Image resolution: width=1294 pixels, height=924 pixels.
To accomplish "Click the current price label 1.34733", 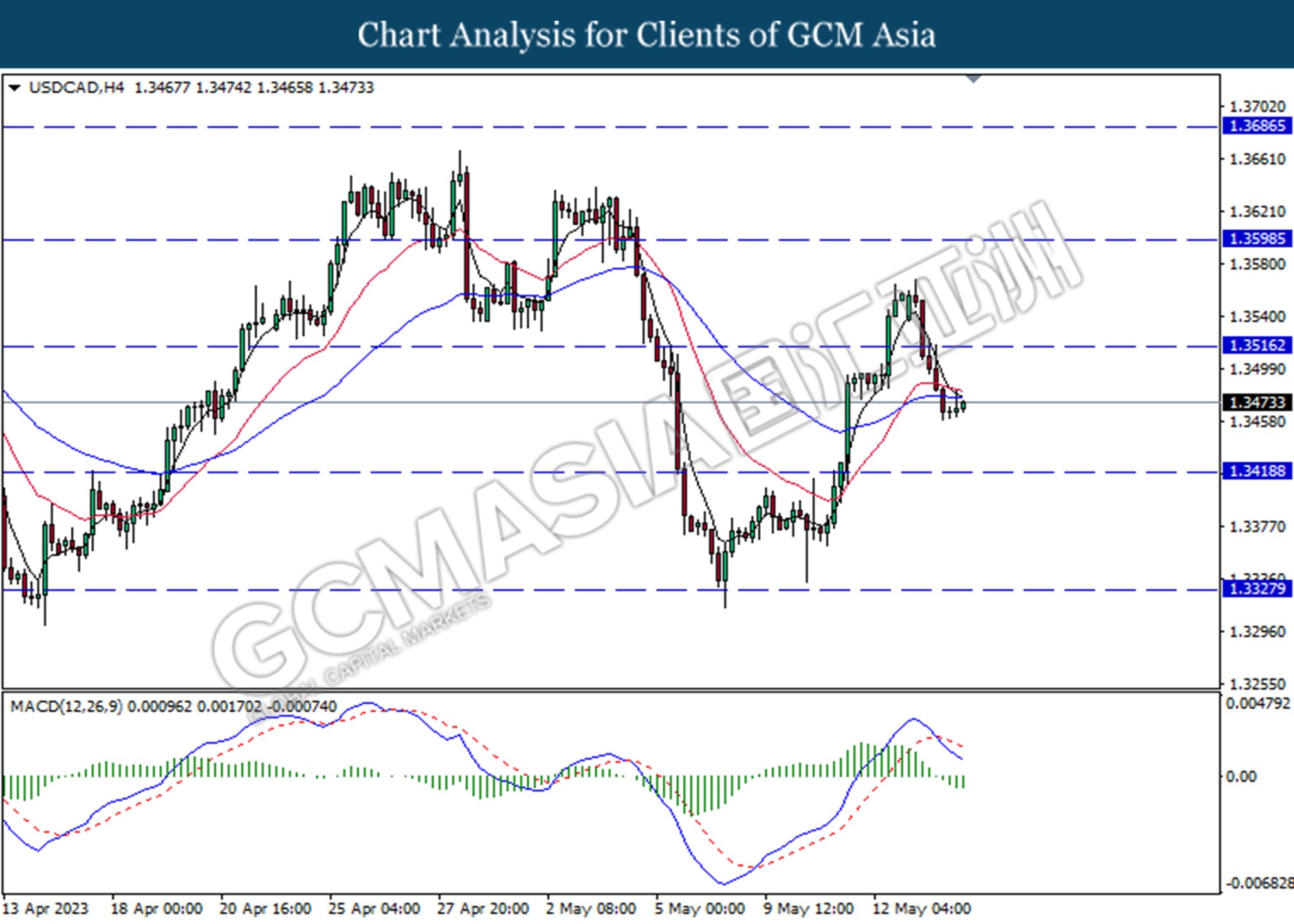I will [x=1256, y=402].
